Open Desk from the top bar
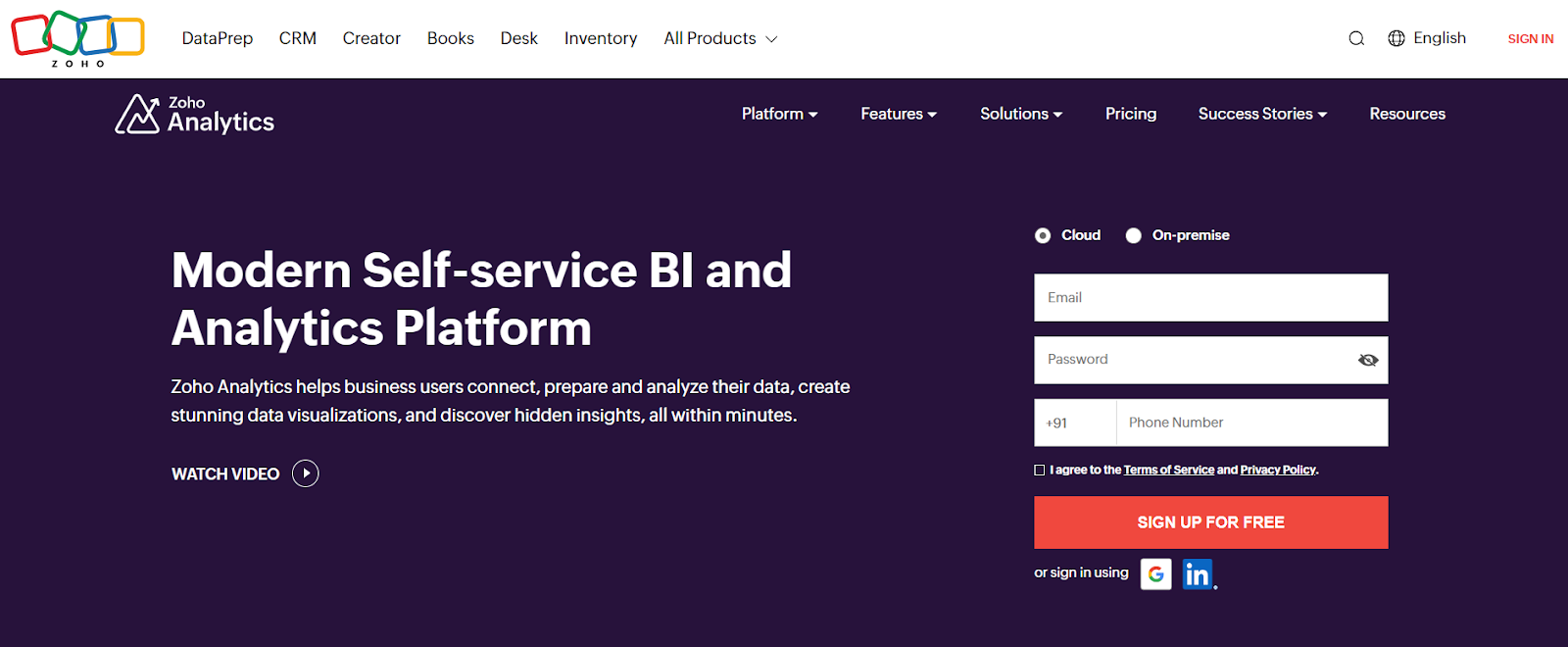The height and width of the screenshot is (647, 1568). tap(519, 38)
